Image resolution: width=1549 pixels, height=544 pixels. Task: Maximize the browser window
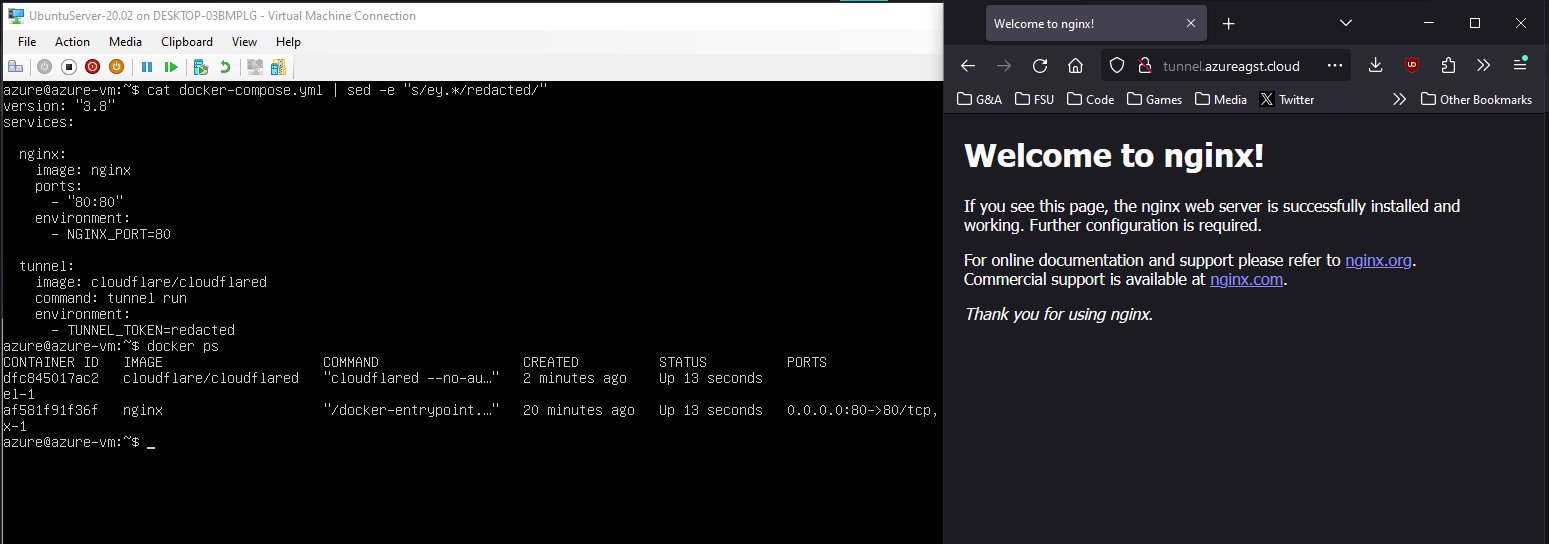(x=1475, y=23)
